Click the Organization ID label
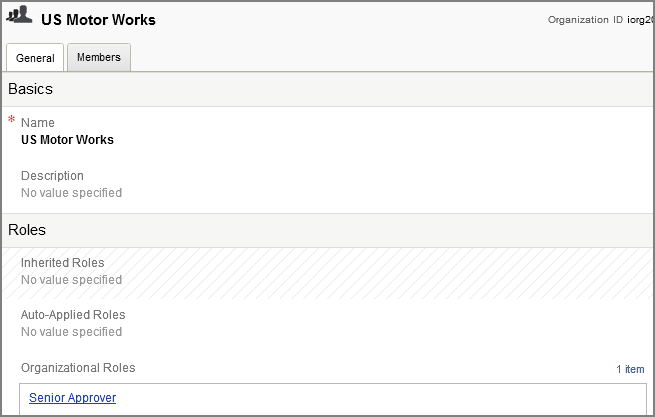655x417 pixels. (x=585, y=20)
